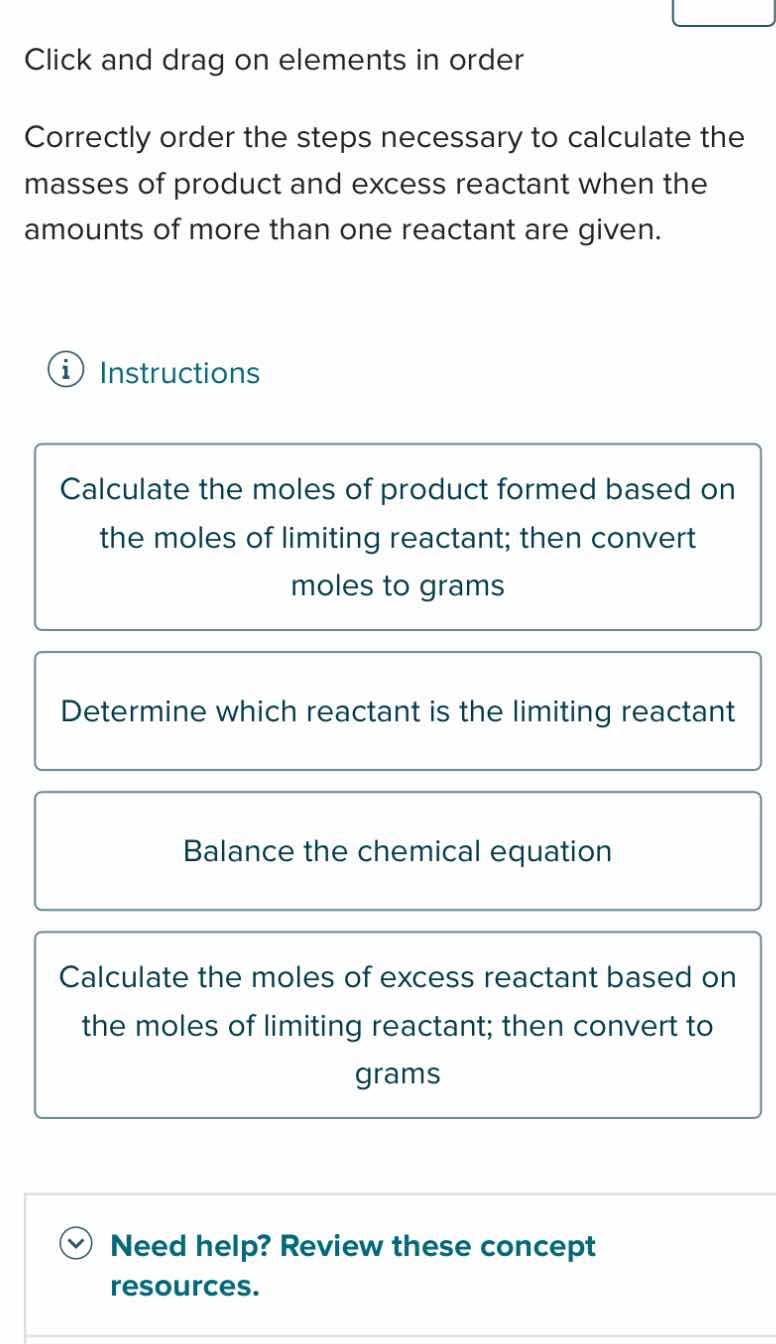The width and height of the screenshot is (776, 1344).
Task: Click the card about excess reactant moles
Action: coord(398,1025)
